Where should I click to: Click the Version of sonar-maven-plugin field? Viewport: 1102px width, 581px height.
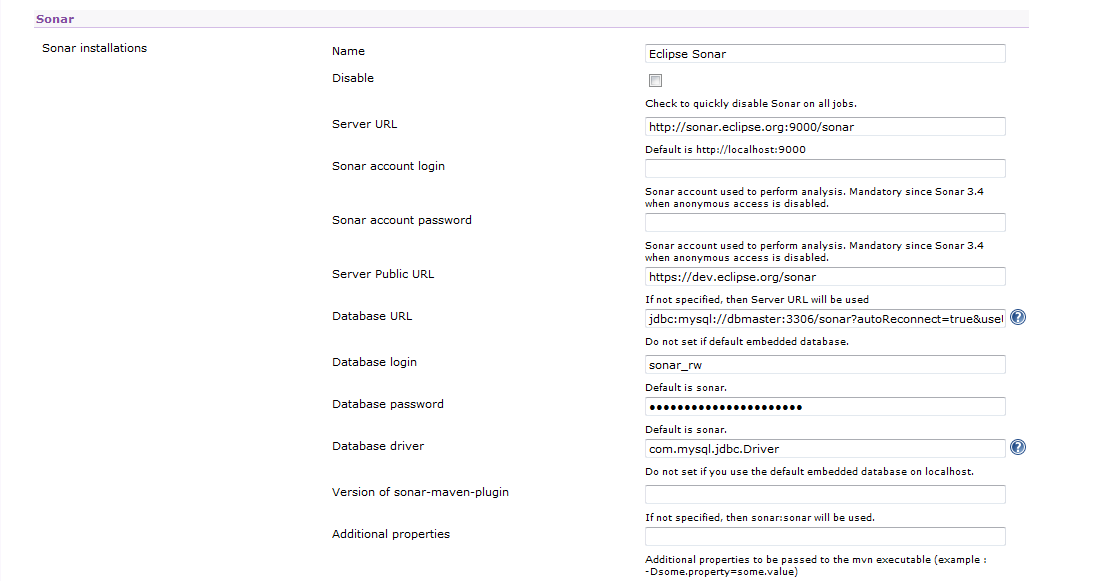pyautogui.click(x=825, y=495)
